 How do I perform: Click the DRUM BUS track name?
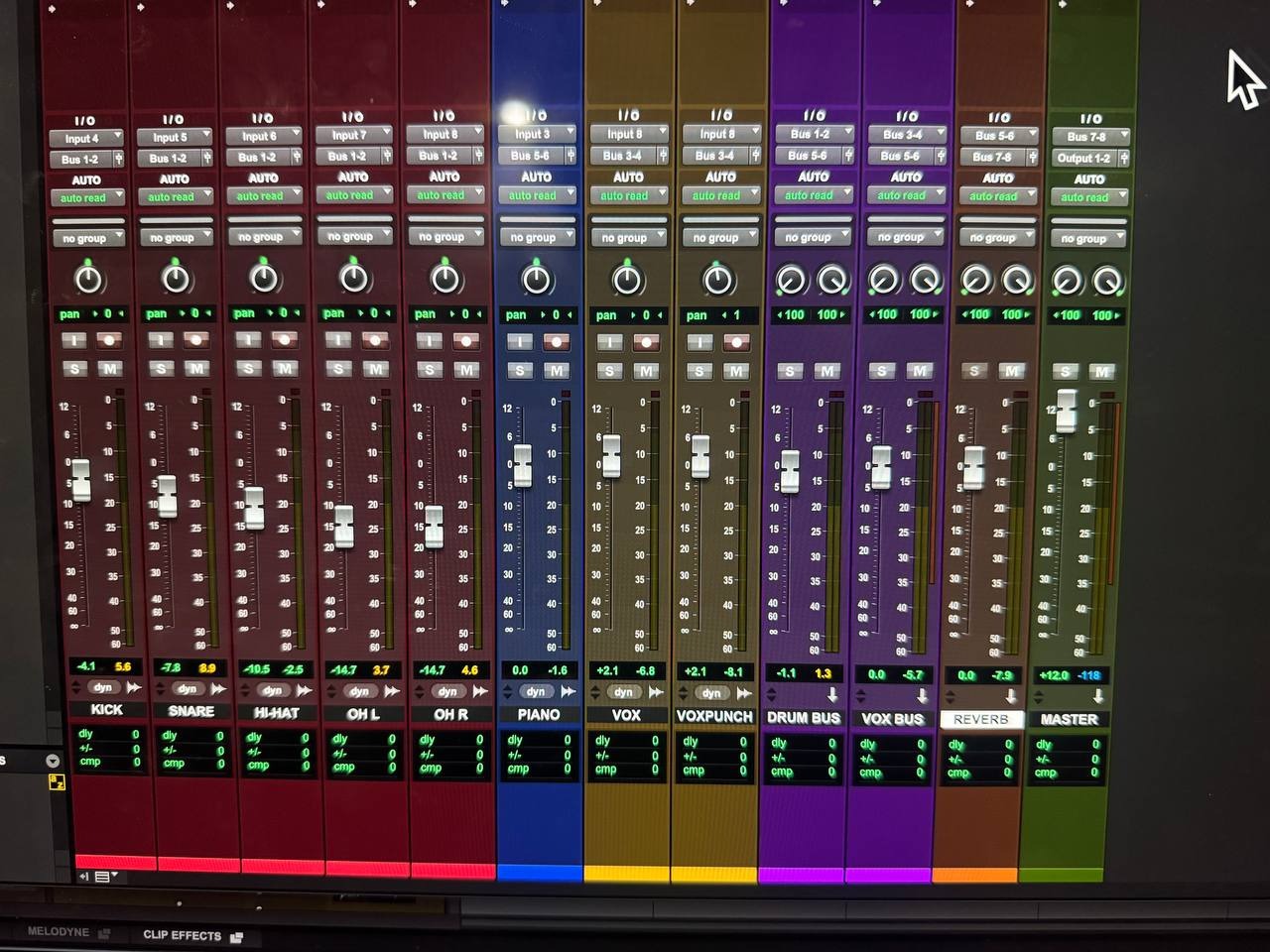point(804,717)
